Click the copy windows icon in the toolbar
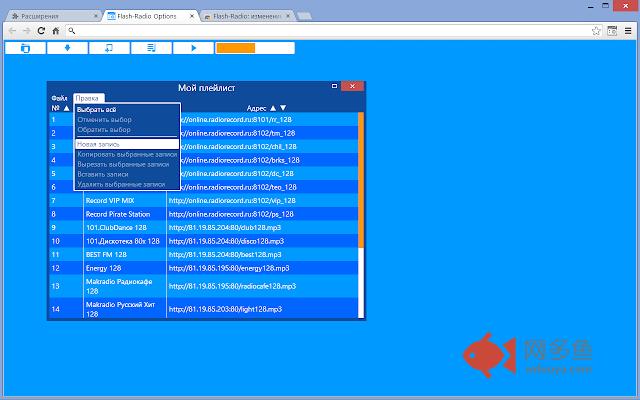 (25, 48)
